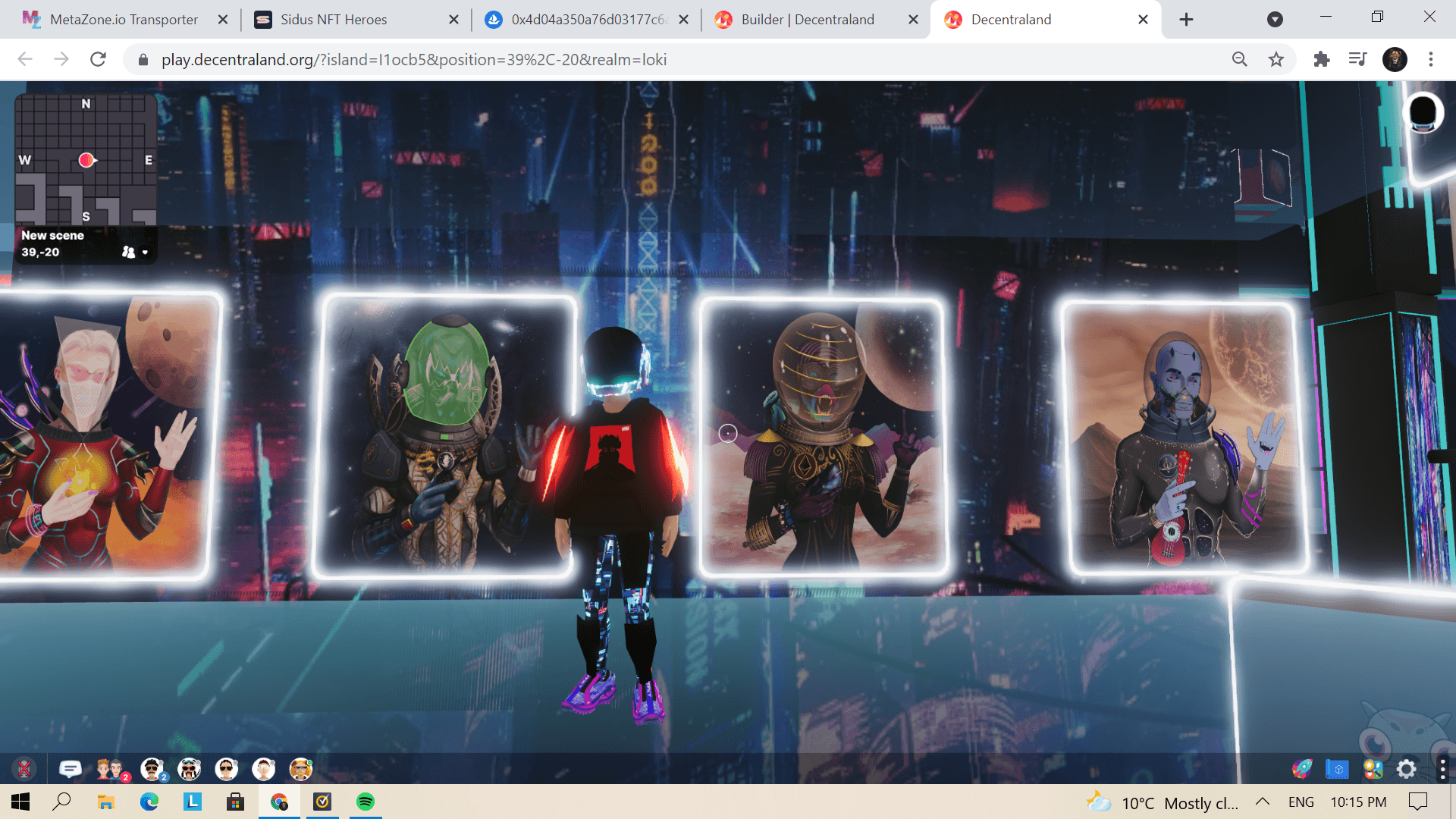Open the chat bubble in bottom bar
1456x819 pixels.
pos(71,769)
